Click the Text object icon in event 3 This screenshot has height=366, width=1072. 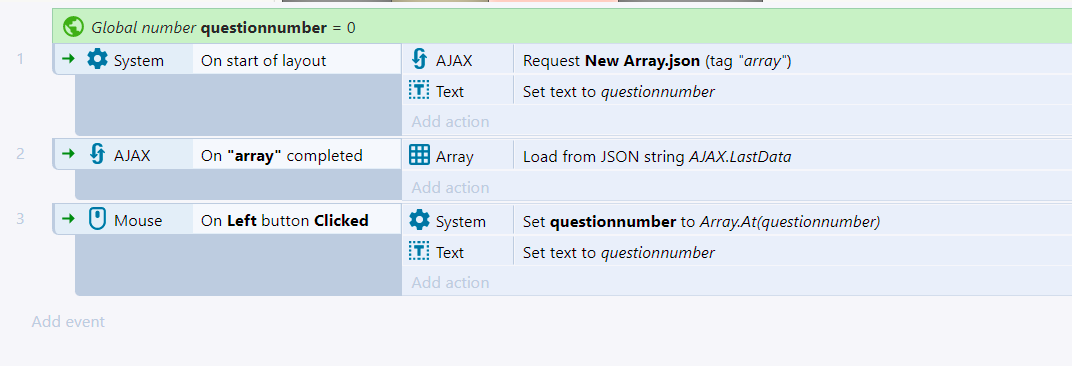pos(419,252)
